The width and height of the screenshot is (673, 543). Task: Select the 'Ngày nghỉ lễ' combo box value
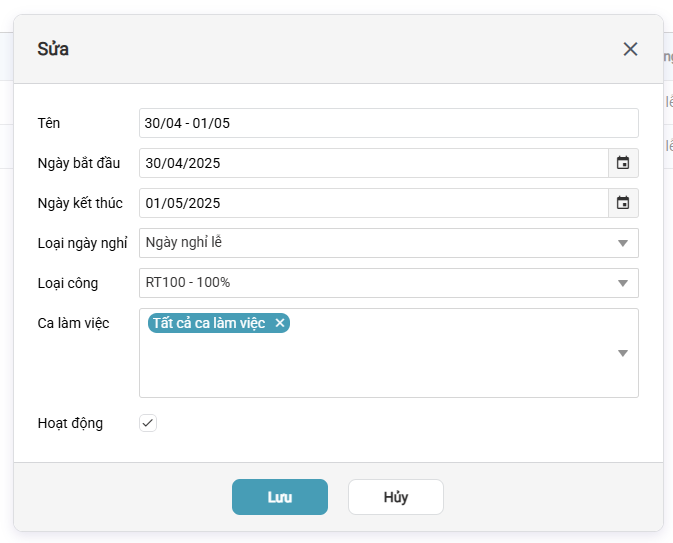(373, 243)
